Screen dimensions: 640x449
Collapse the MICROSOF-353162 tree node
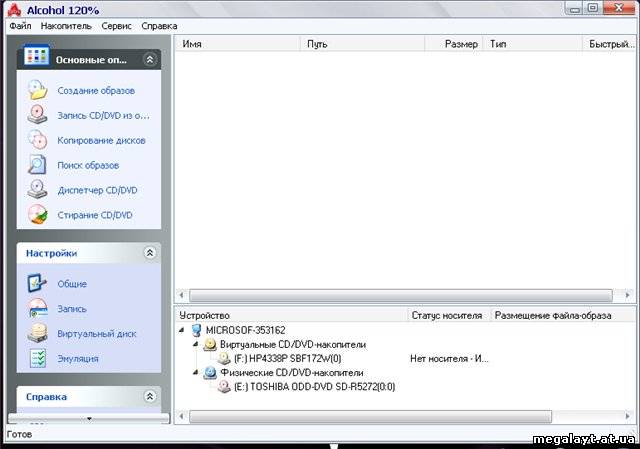[x=182, y=330]
